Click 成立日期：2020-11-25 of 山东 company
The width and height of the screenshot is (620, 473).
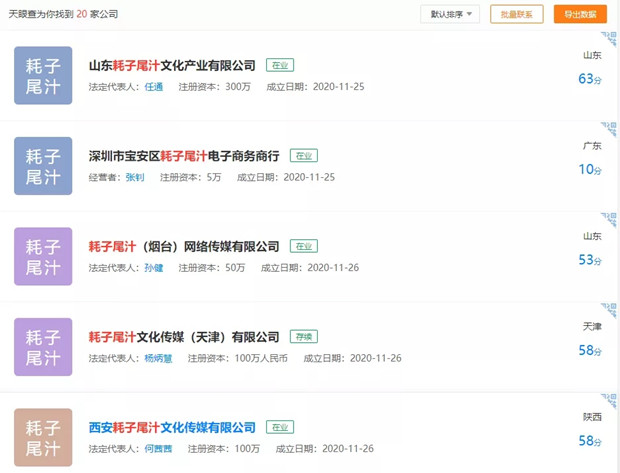coord(315,87)
